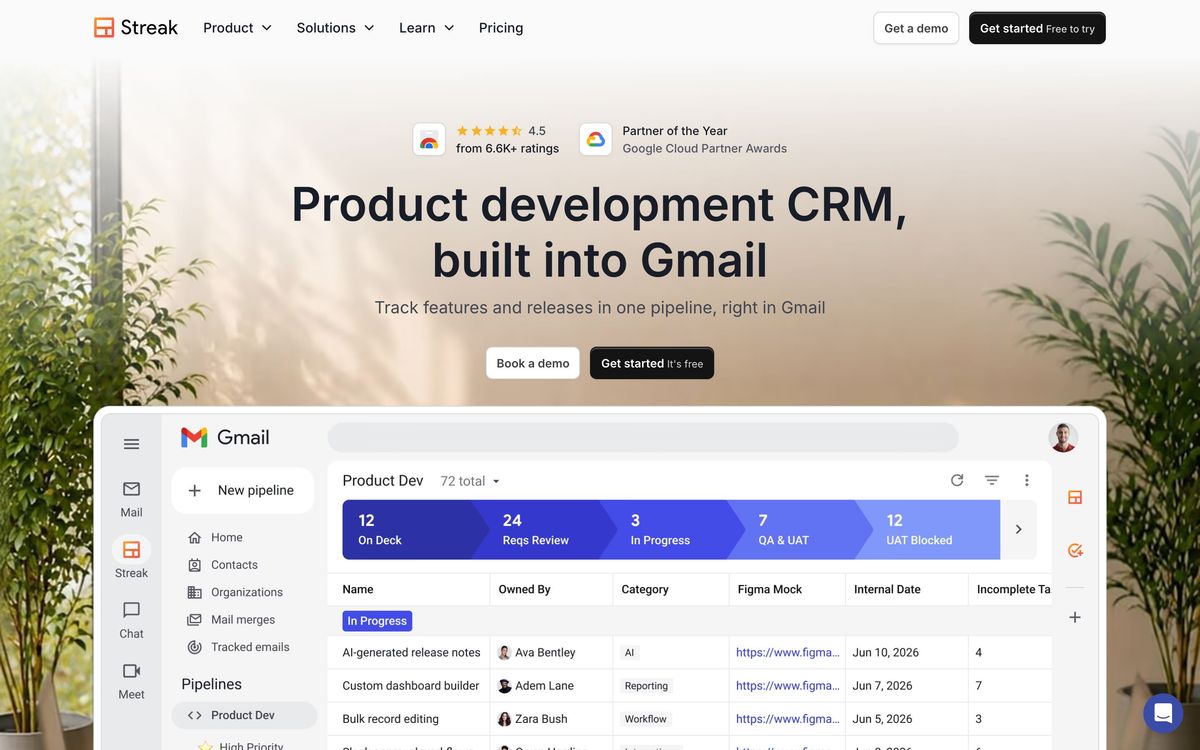Click the Streak logo in header

pyautogui.click(x=136, y=28)
